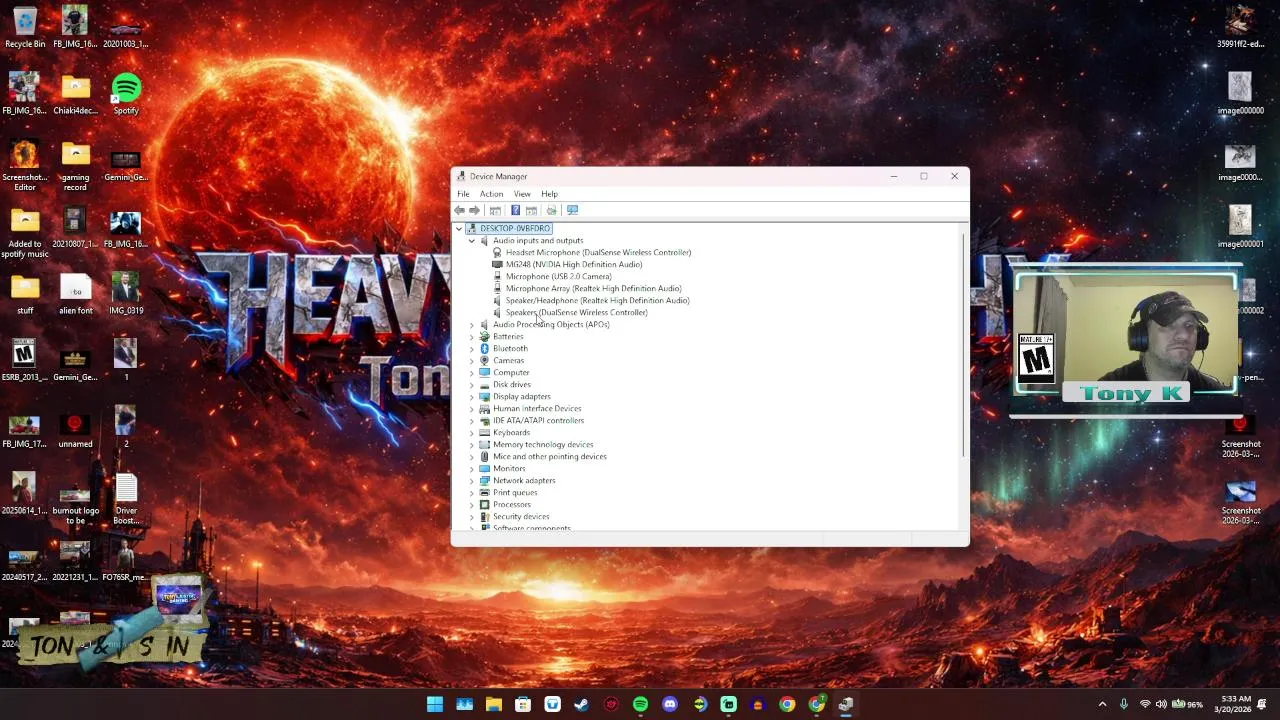The height and width of the screenshot is (720, 1280).
Task: Click the monitor icon at toolbar's right end
Action: tap(572, 210)
